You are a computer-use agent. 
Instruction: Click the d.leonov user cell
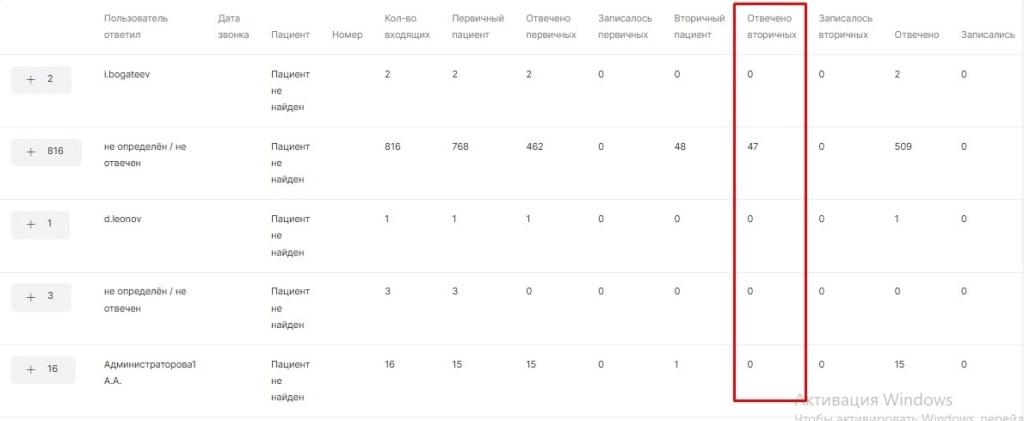point(125,219)
